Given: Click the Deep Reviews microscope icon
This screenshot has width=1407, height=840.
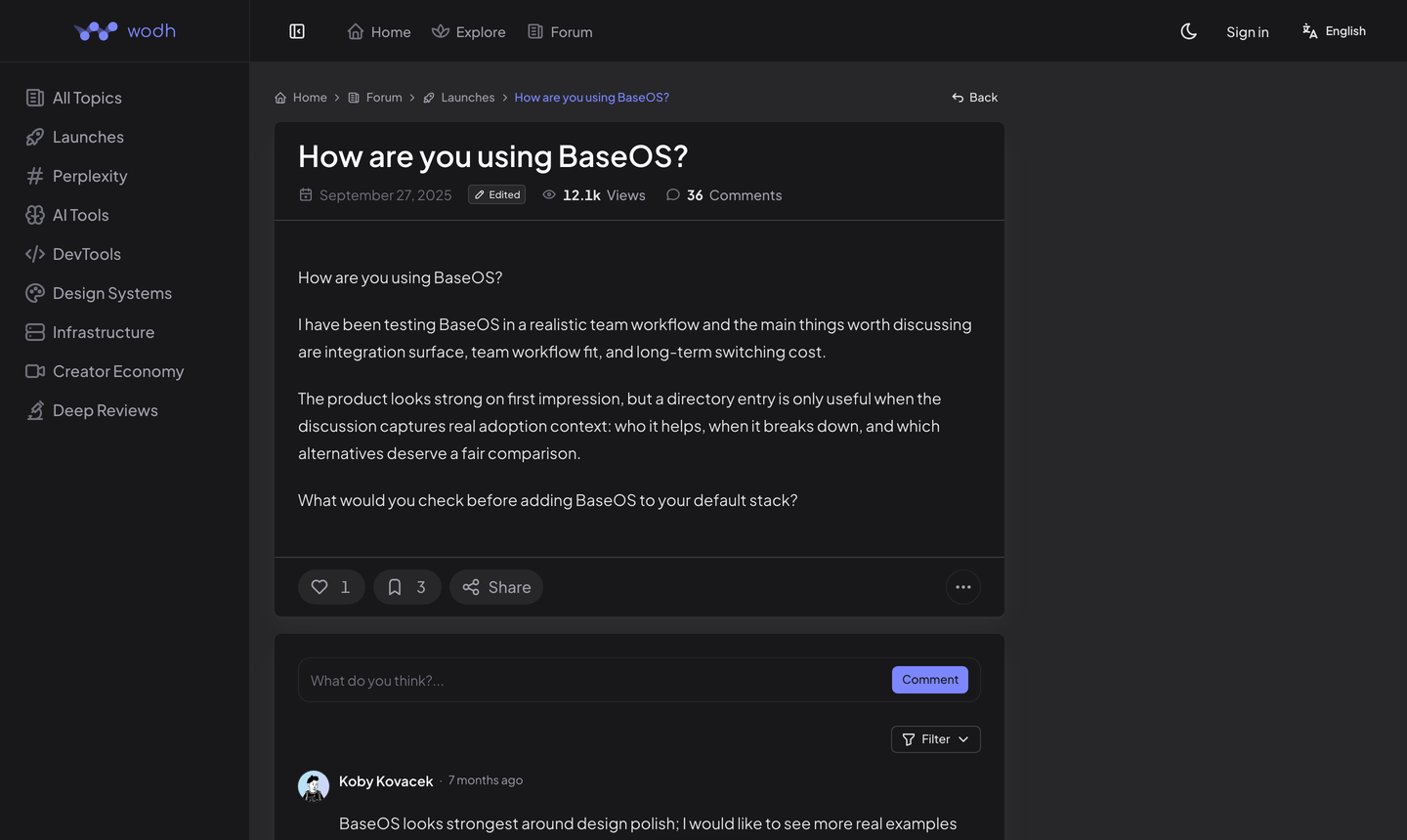Looking at the screenshot, I should [x=35, y=410].
